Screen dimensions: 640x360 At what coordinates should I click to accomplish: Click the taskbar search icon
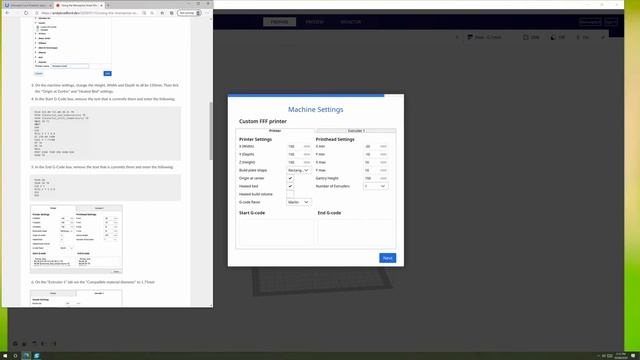(16, 356)
